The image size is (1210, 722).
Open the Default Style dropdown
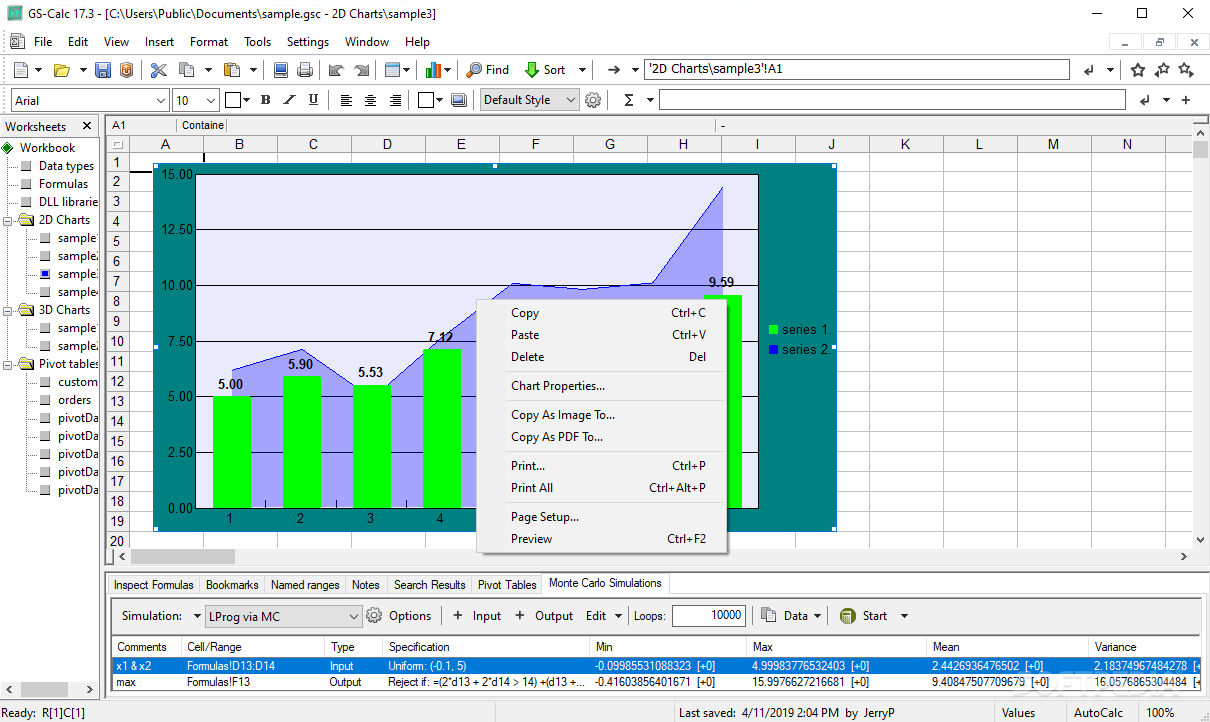tap(571, 100)
